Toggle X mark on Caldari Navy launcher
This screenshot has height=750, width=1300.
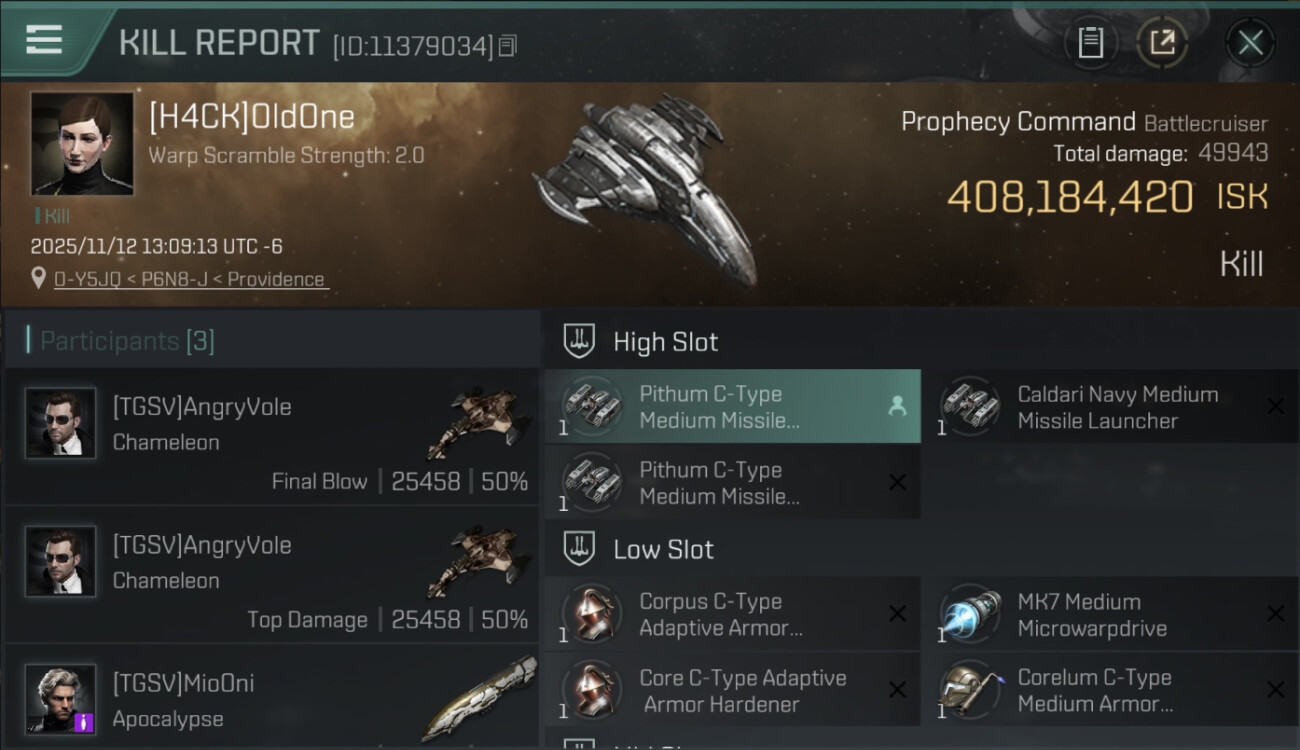[x=1275, y=406]
